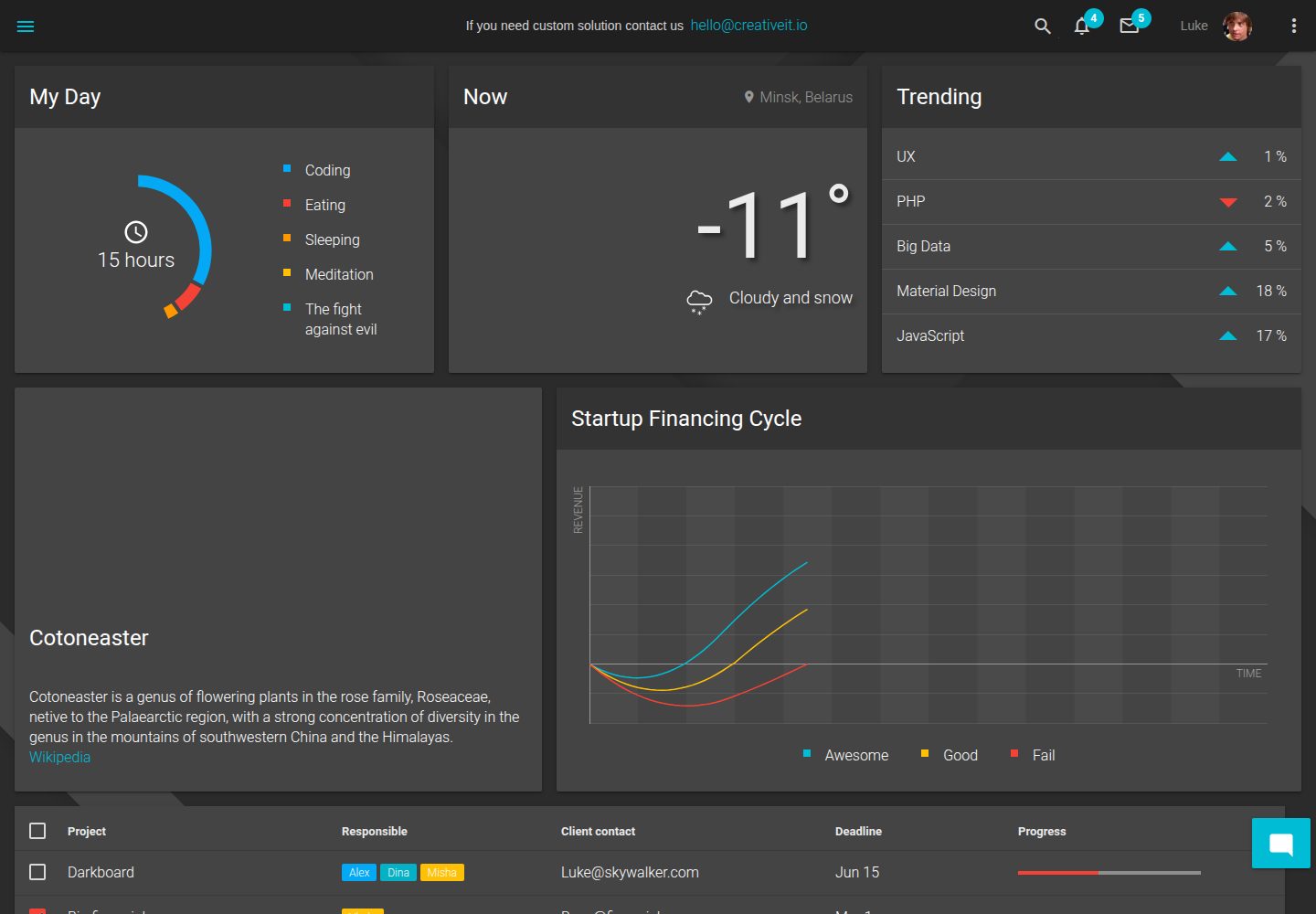Click the Dina responsible tag
This screenshot has width=1316, height=914.
point(398,873)
